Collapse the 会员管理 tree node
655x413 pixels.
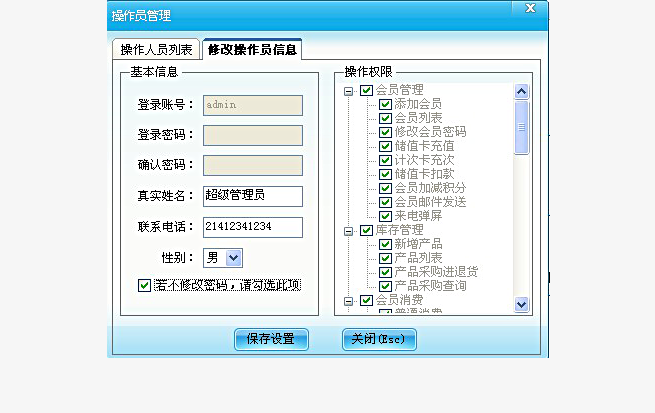pyautogui.click(x=348, y=91)
